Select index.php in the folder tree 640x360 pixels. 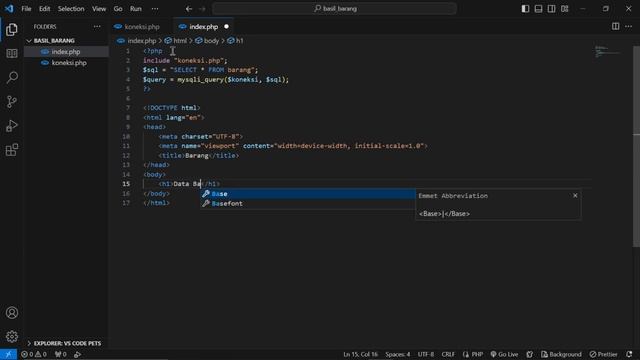coord(67,51)
